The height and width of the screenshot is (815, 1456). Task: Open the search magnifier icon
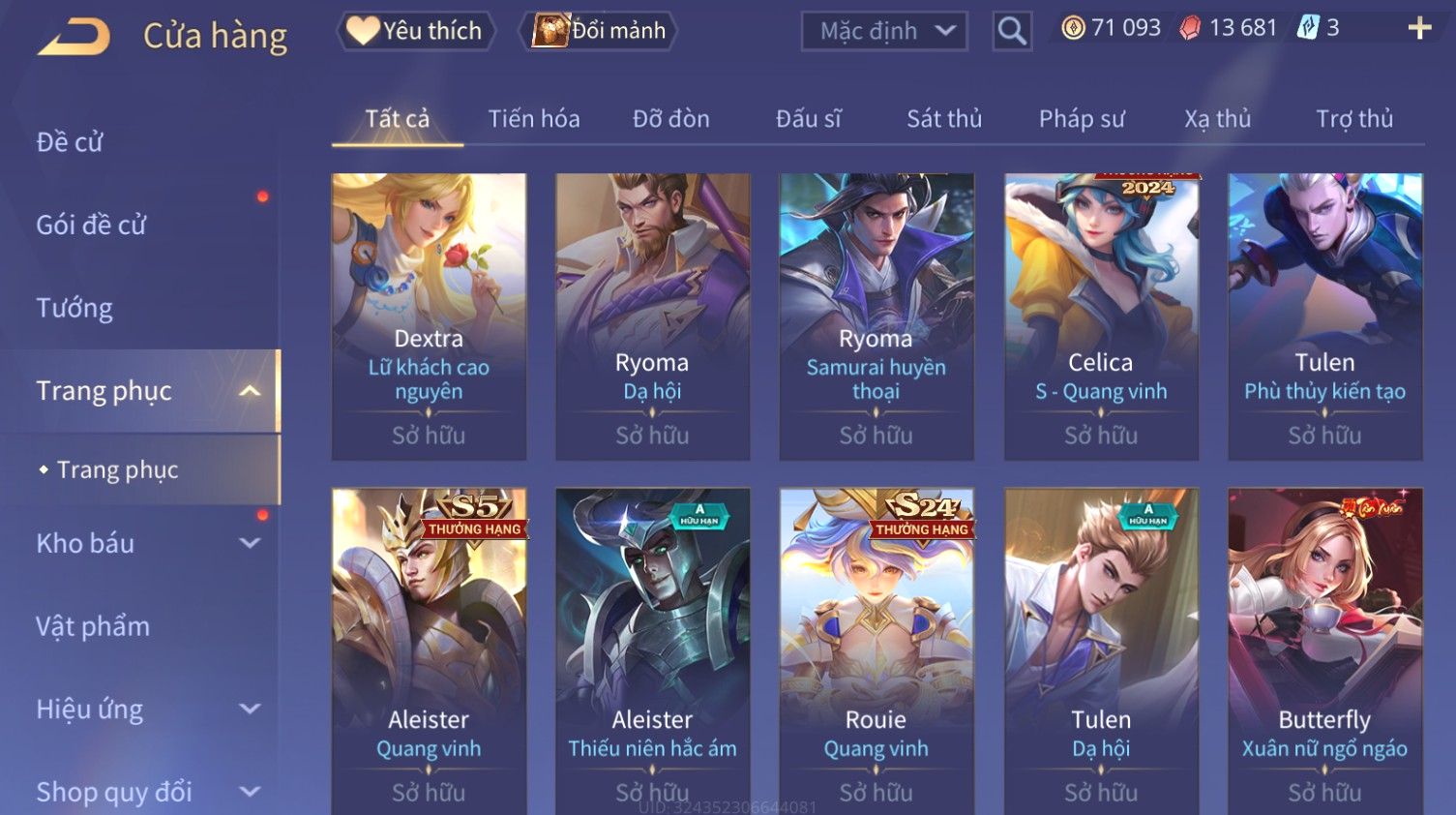tap(1011, 31)
